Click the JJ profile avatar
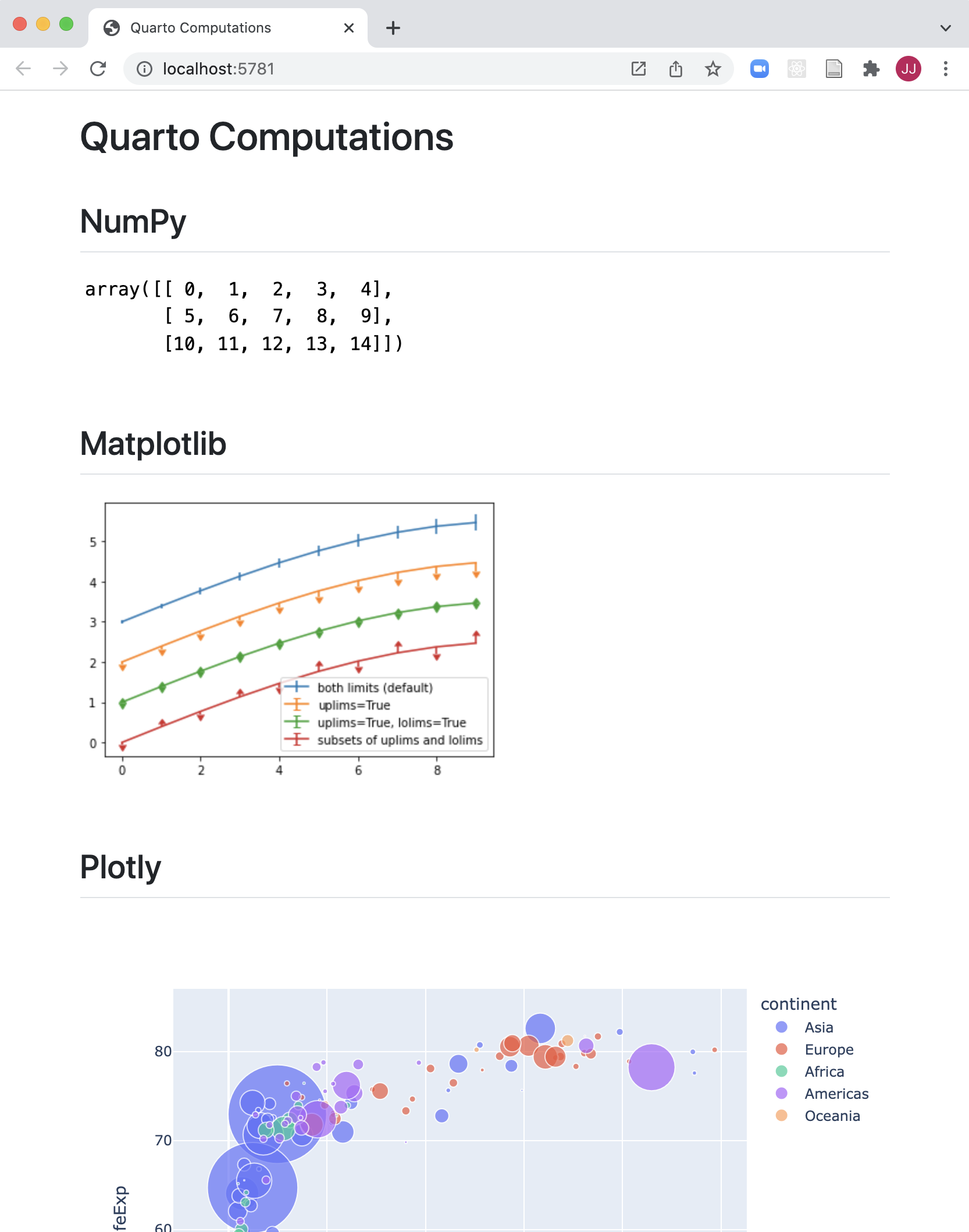Screen dimensions: 969x1232 [909, 69]
